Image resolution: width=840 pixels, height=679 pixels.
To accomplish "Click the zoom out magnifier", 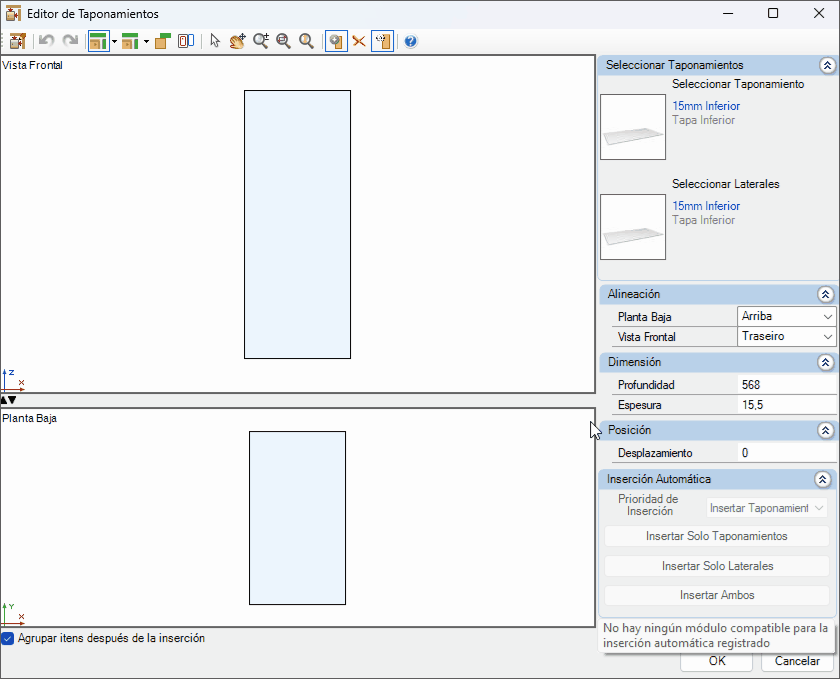I will pos(283,41).
